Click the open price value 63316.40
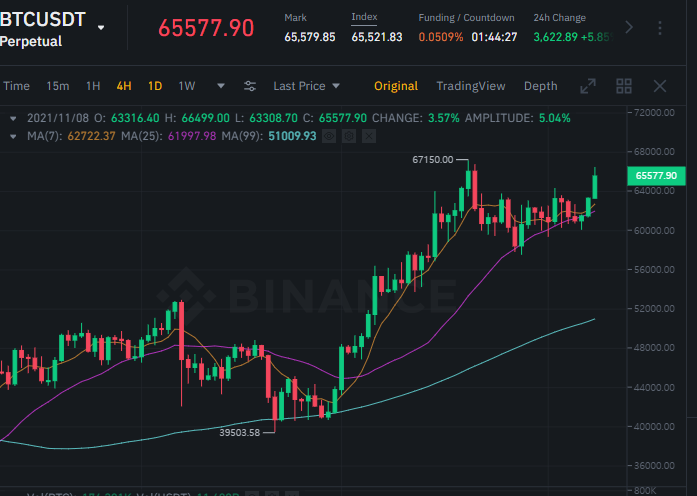Screen dimensions: 697x496 (135, 118)
